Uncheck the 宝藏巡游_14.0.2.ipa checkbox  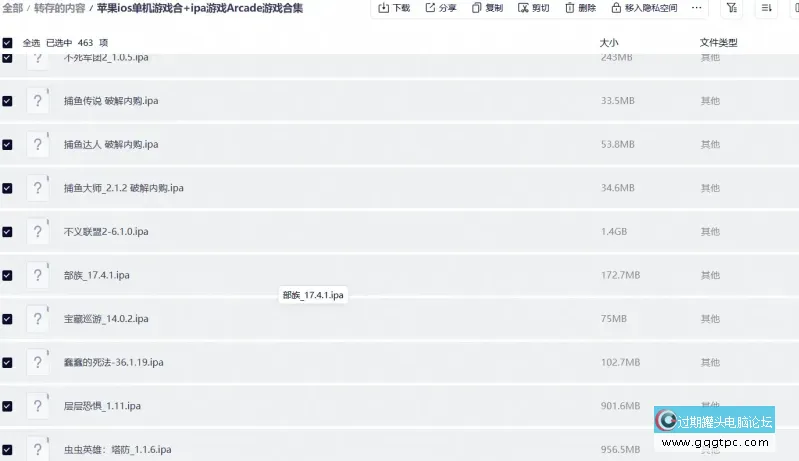[x=7, y=319]
